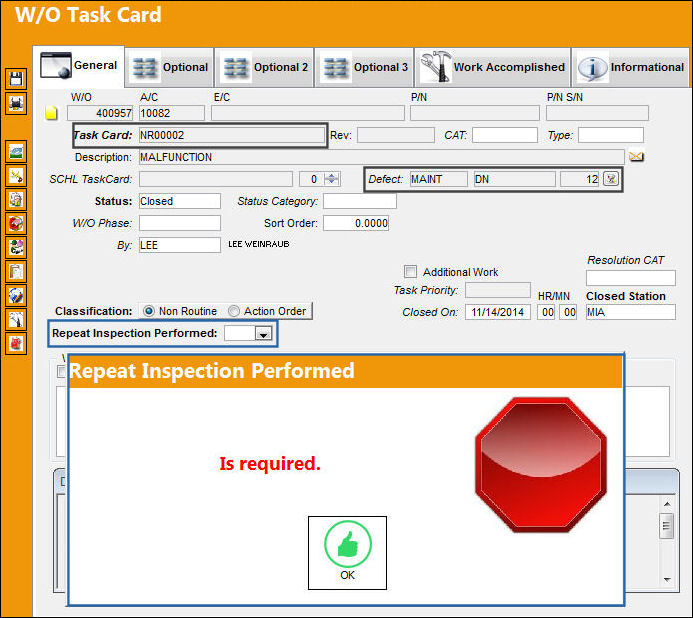Click the W/O Phase field
The image size is (693, 618).
pyautogui.click(x=179, y=223)
